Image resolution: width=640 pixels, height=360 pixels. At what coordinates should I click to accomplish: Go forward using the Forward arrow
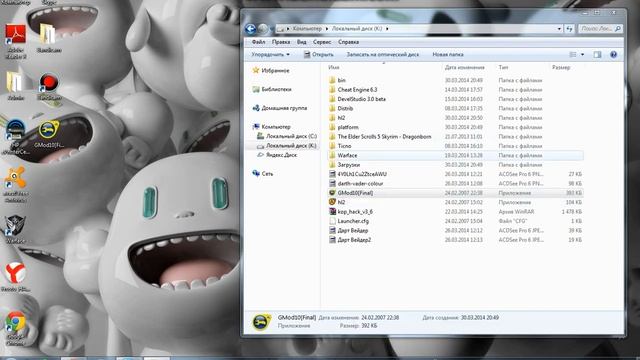[263, 29]
